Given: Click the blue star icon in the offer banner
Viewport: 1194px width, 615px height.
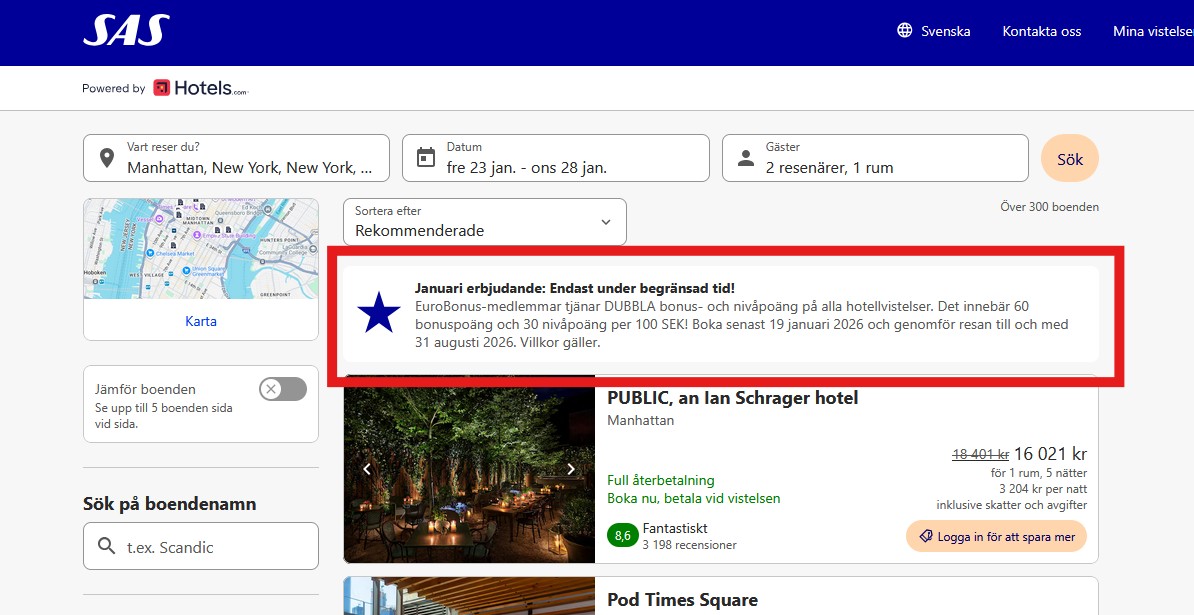Looking at the screenshot, I should click(379, 313).
